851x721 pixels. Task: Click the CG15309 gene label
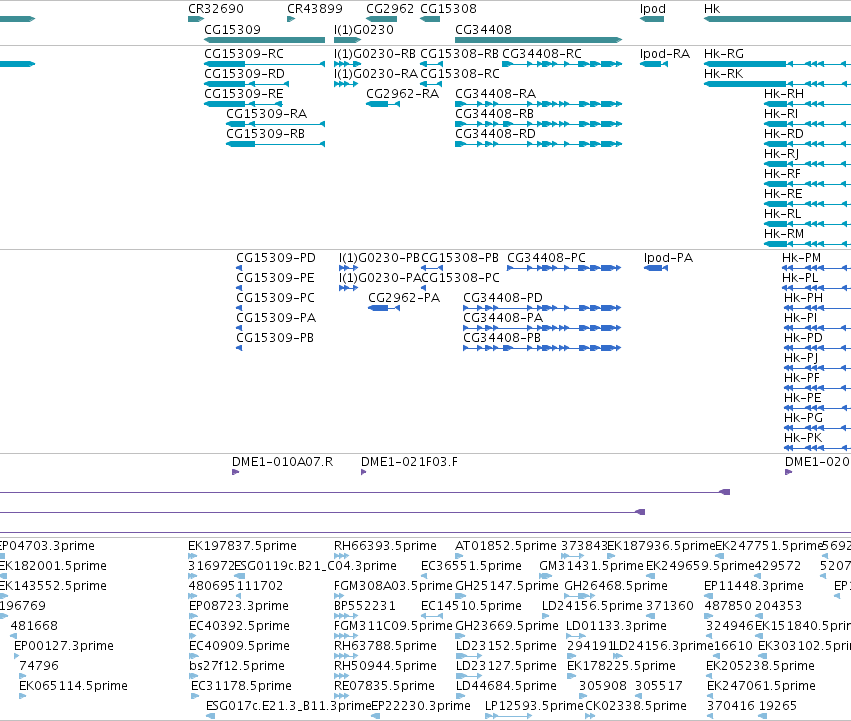(232, 30)
